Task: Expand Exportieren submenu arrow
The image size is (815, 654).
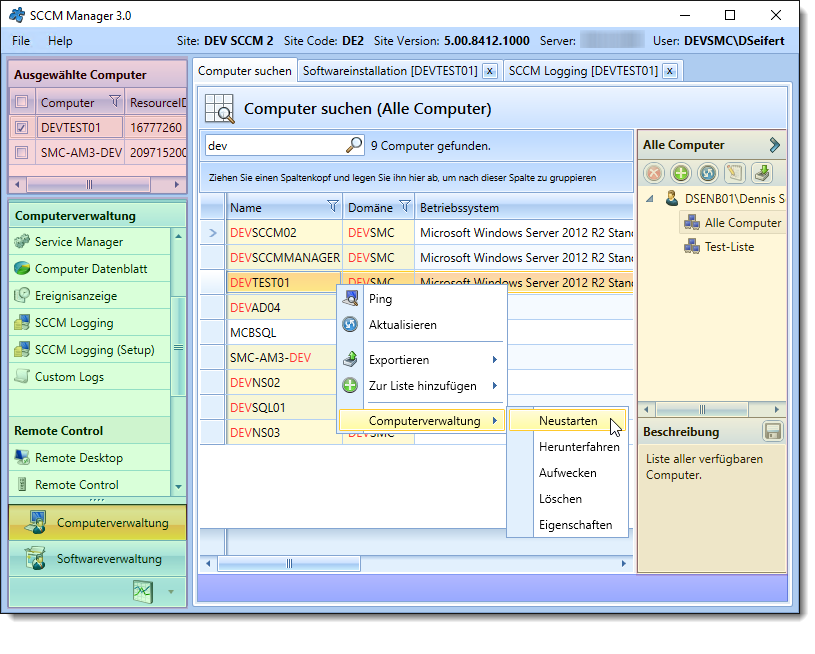Action: point(495,359)
